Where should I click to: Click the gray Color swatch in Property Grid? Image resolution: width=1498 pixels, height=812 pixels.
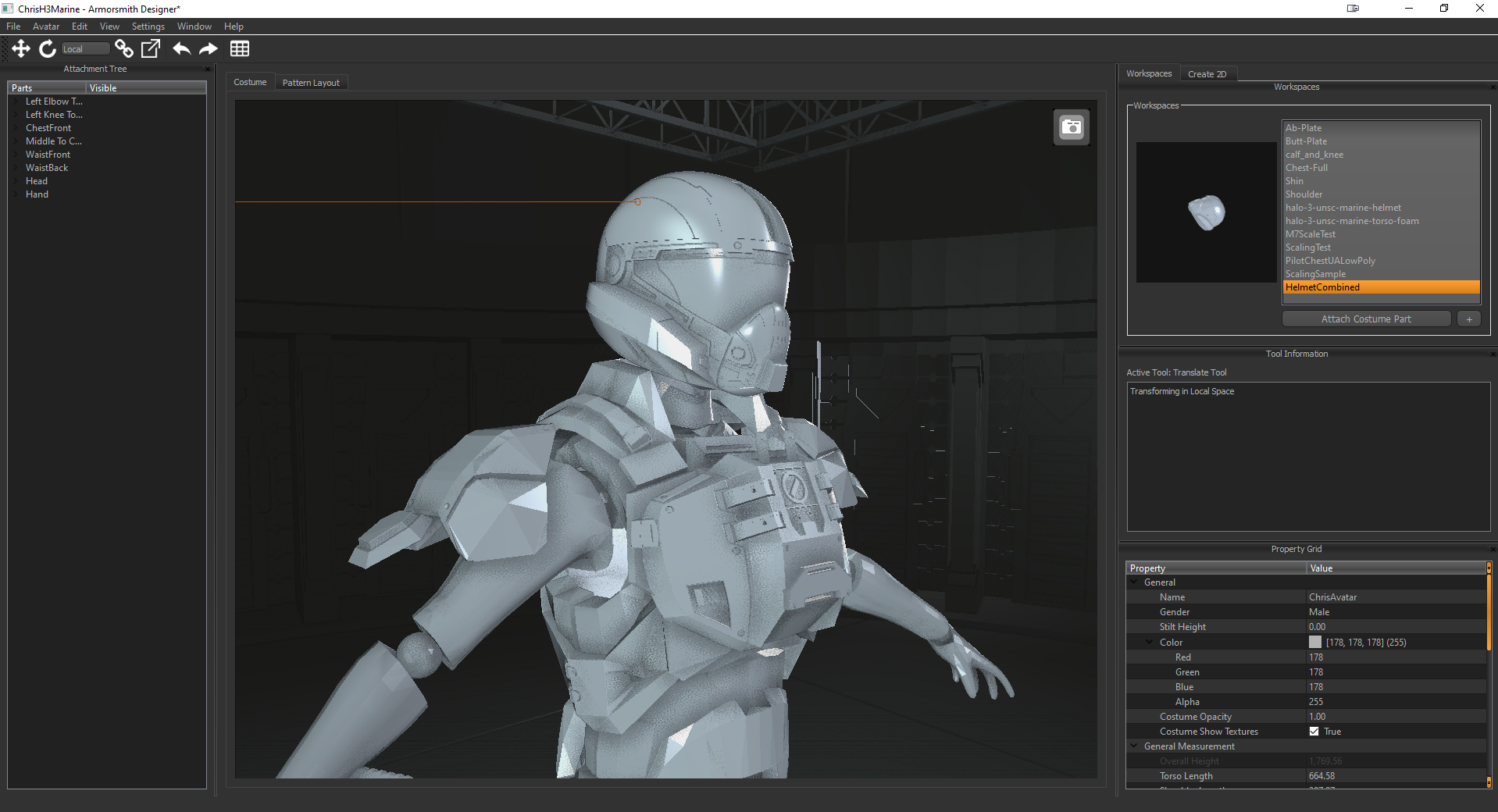point(1315,643)
